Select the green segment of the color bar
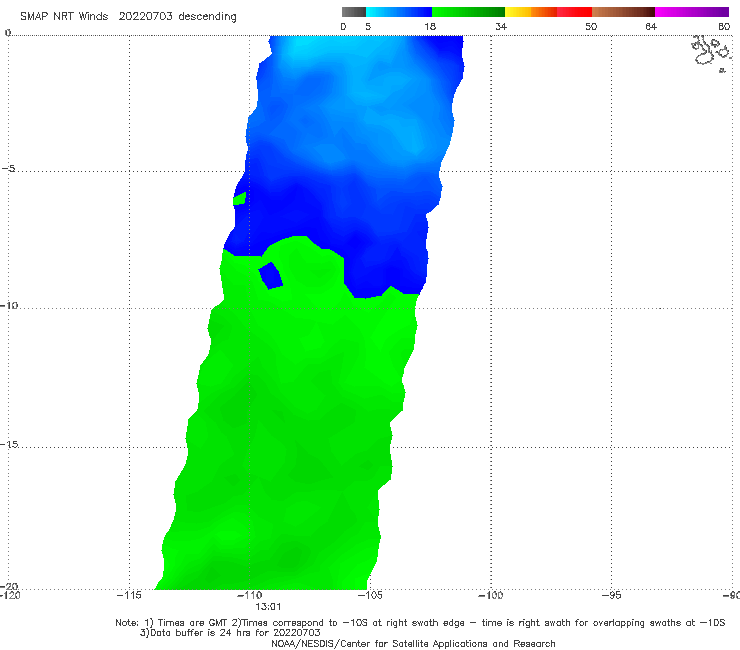This screenshot has width=740, height=650. 468,12
